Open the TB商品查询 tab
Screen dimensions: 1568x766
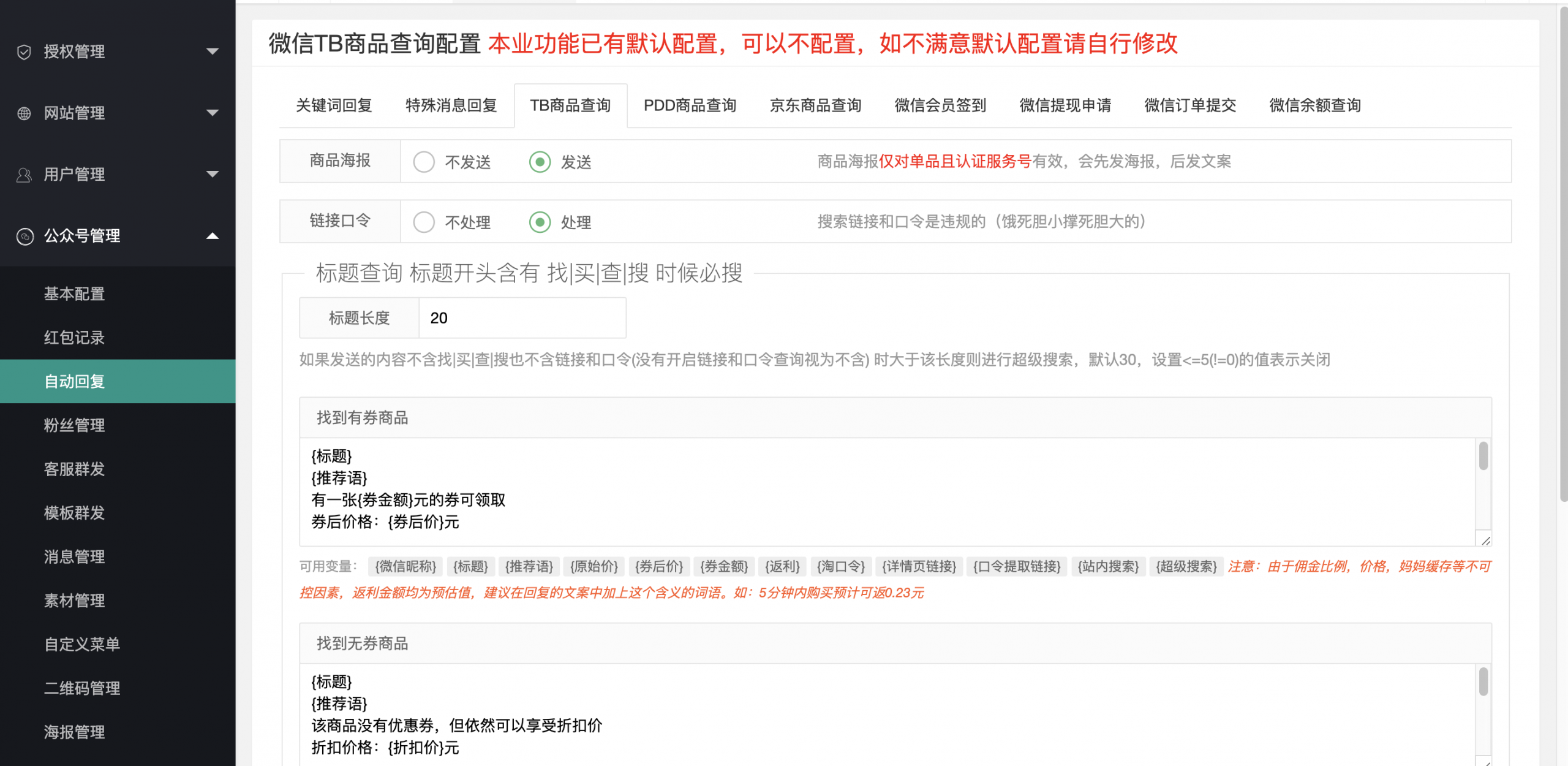point(570,105)
